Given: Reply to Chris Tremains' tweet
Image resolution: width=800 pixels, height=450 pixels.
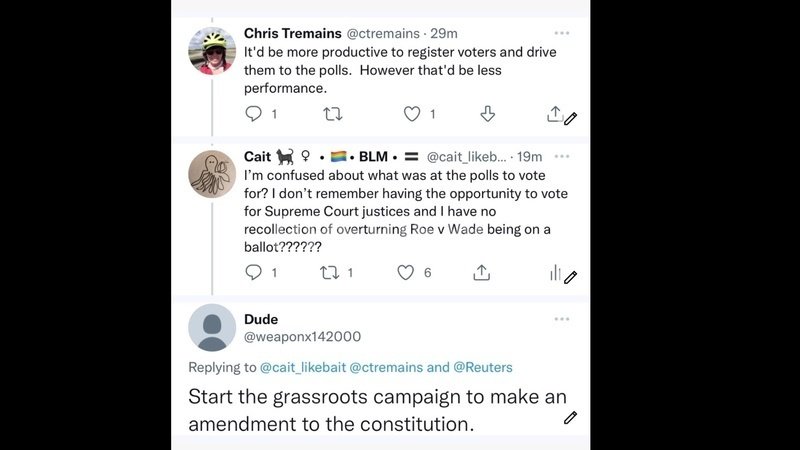Looking at the screenshot, I should (254, 114).
